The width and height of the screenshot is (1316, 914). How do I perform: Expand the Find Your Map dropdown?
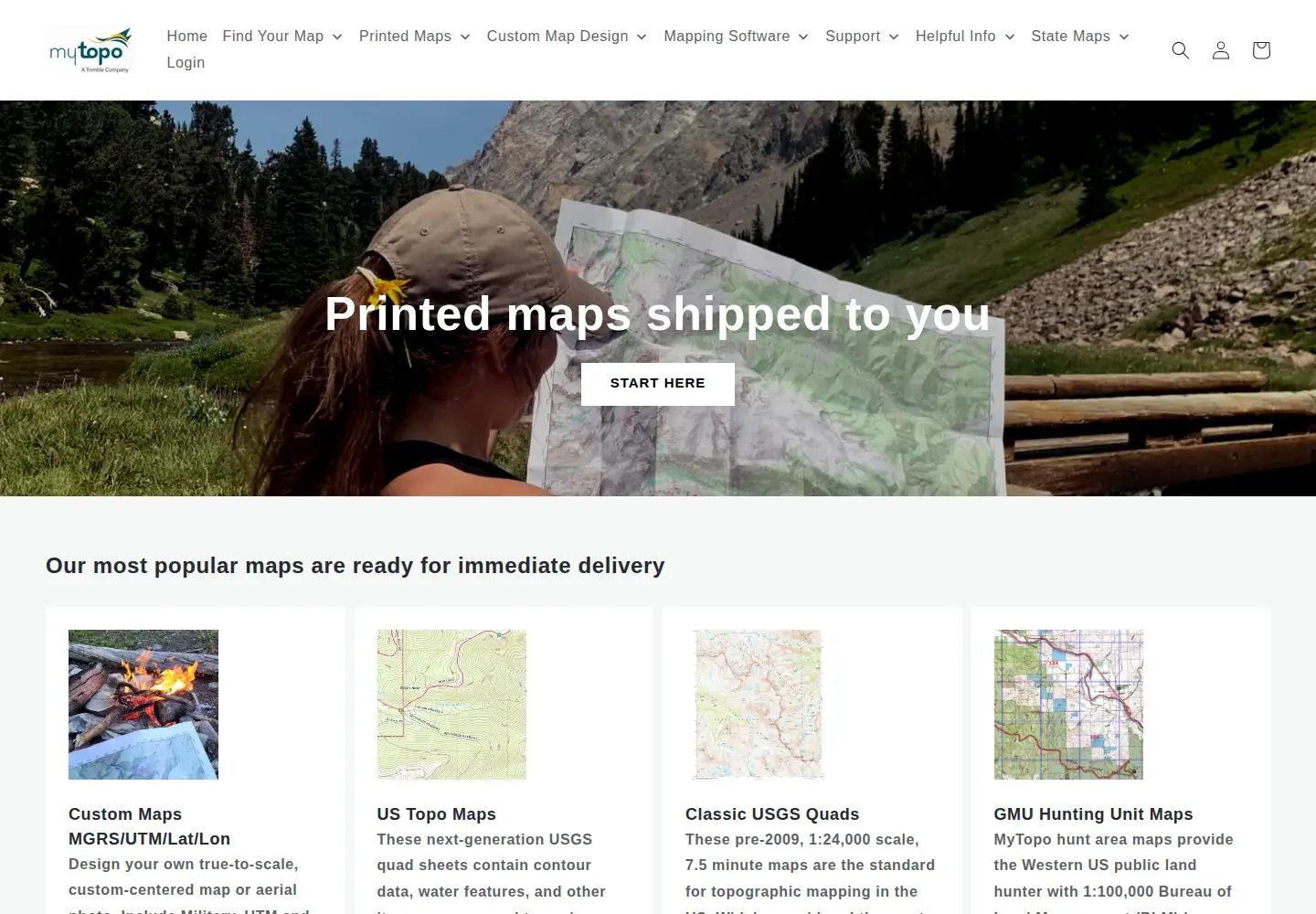[282, 37]
